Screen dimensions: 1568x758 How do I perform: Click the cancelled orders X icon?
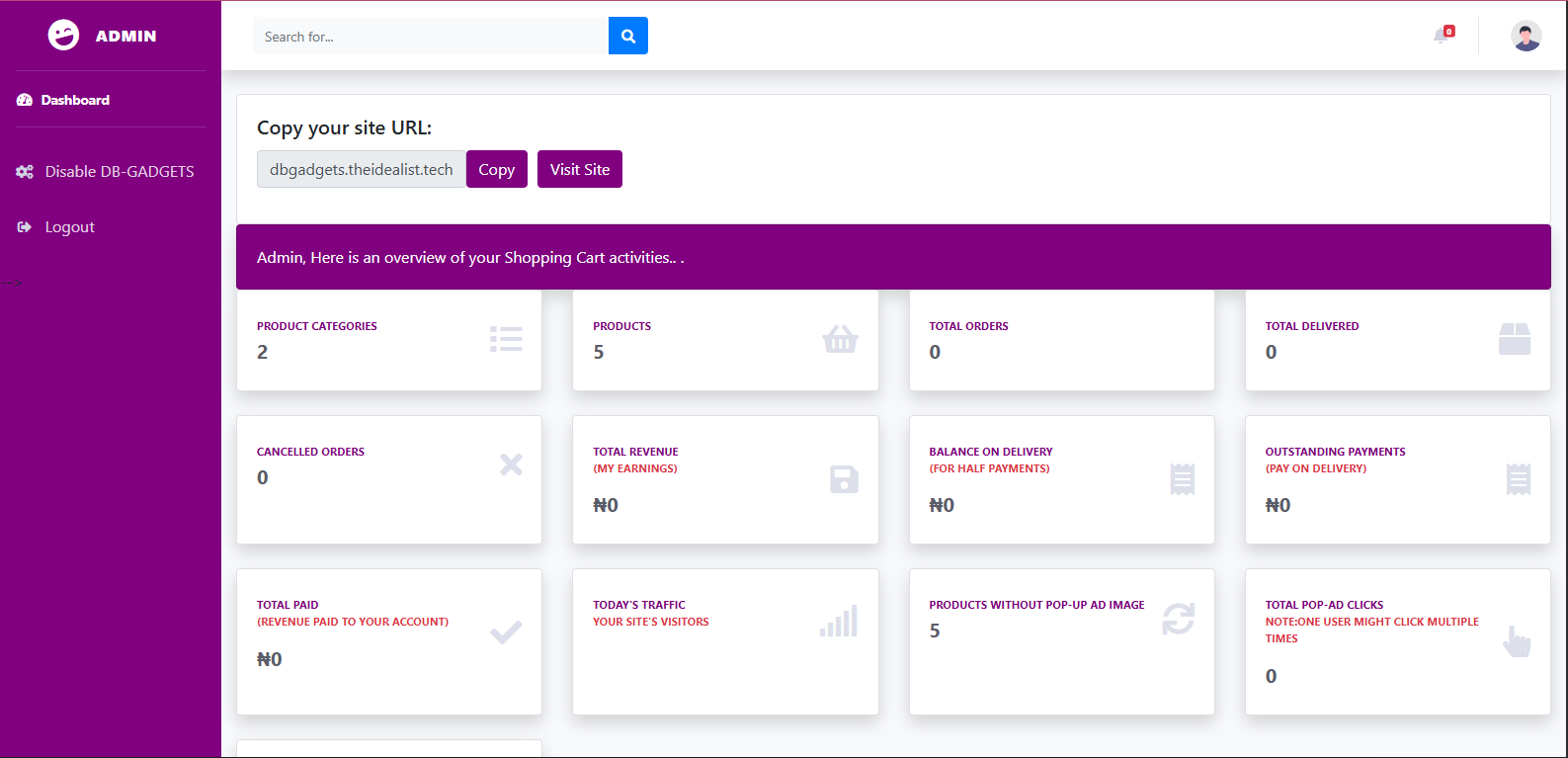tap(511, 464)
